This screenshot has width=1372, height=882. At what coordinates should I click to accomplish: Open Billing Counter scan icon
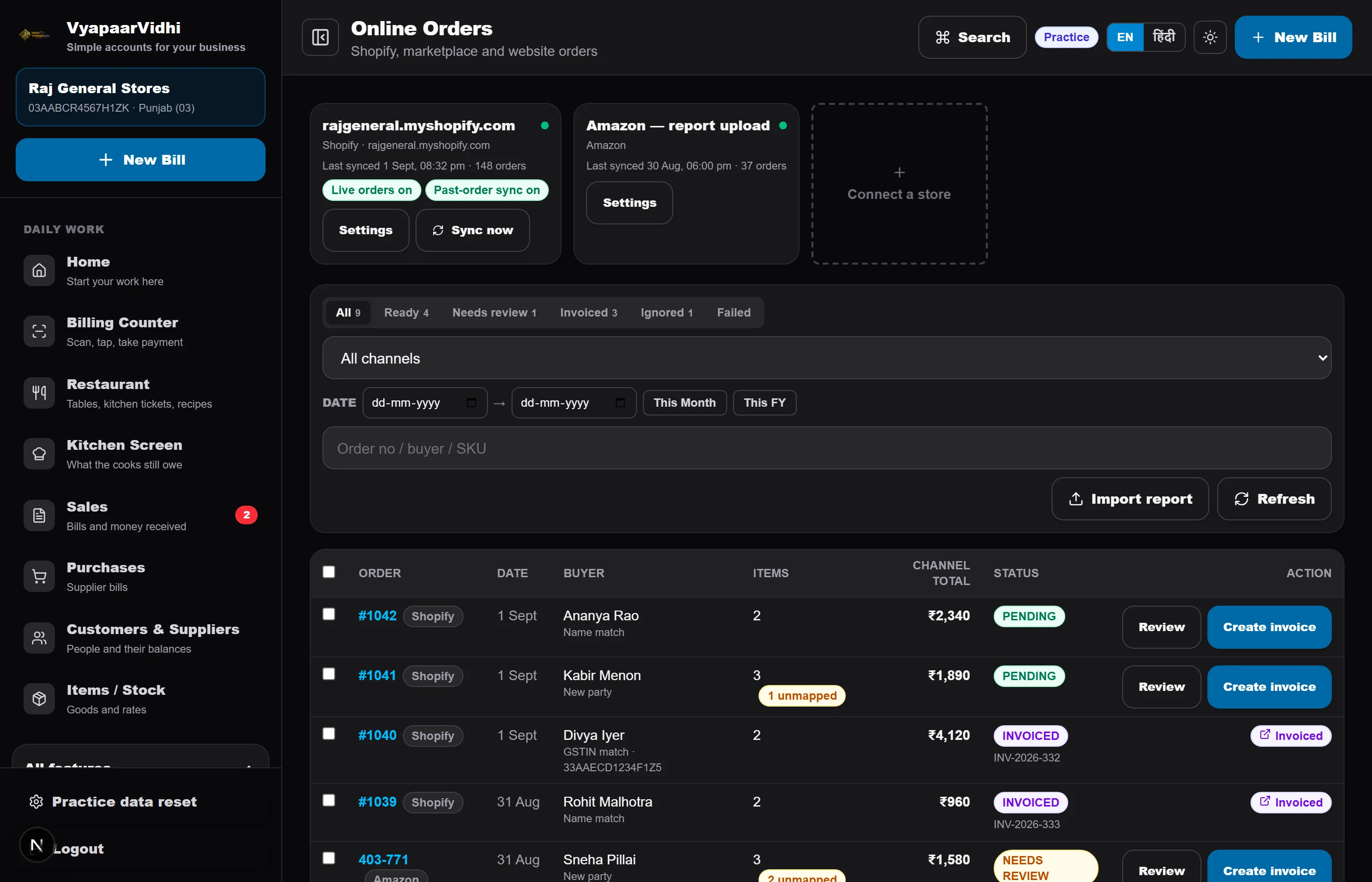tap(39, 331)
